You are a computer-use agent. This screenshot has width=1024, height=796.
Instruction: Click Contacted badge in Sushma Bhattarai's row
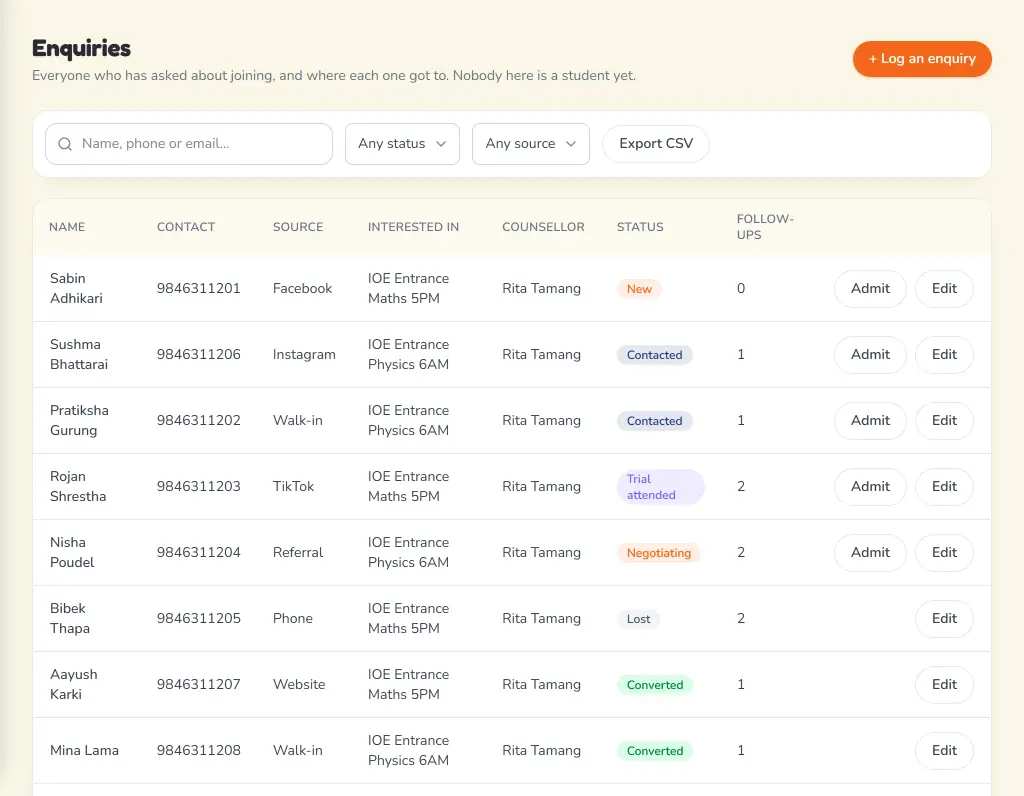(x=654, y=355)
